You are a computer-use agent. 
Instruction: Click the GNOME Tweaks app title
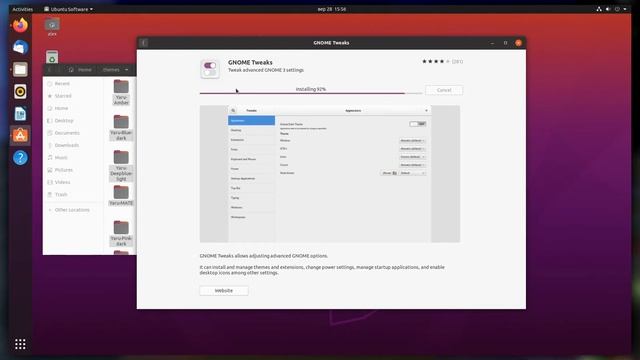[250, 62]
